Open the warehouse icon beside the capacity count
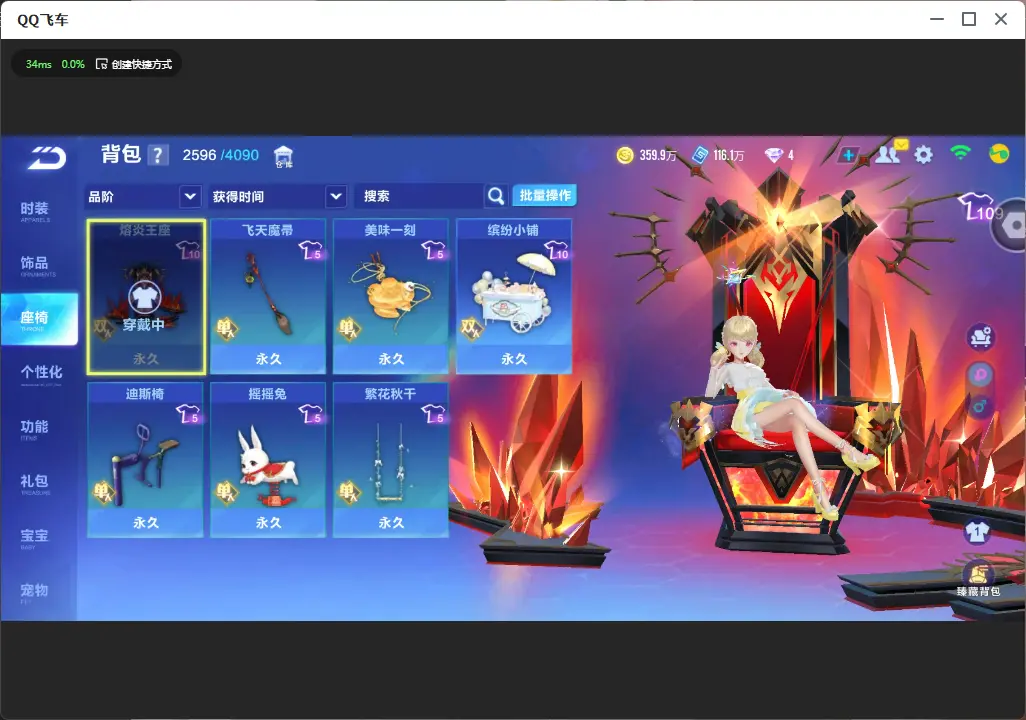The height and width of the screenshot is (720, 1026). [x=283, y=156]
